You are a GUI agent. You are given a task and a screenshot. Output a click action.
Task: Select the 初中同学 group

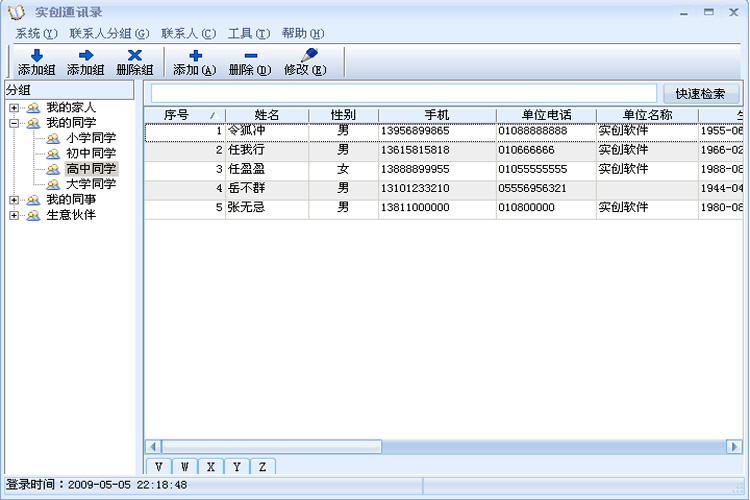pyautogui.click(x=91, y=154)
